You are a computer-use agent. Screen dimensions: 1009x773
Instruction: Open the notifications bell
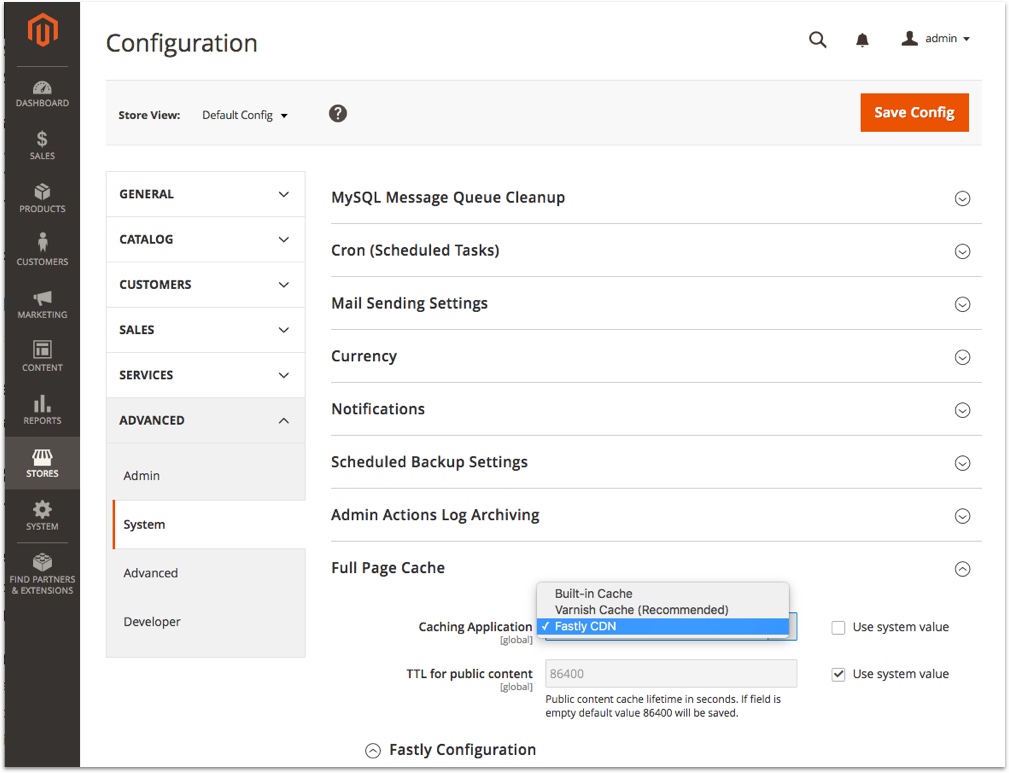pos(862,40)
